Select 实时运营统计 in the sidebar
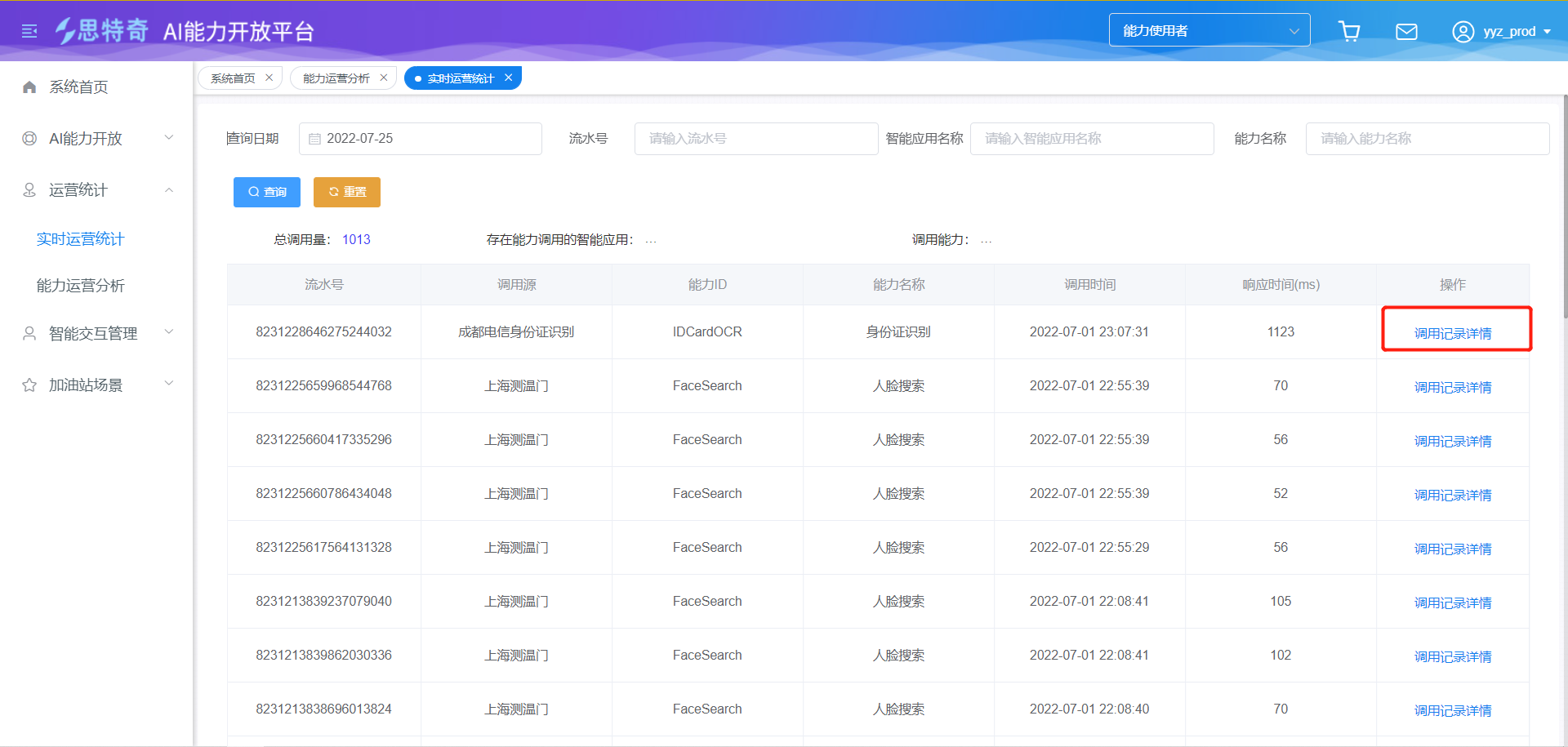1568x747 pixels. 80,238
